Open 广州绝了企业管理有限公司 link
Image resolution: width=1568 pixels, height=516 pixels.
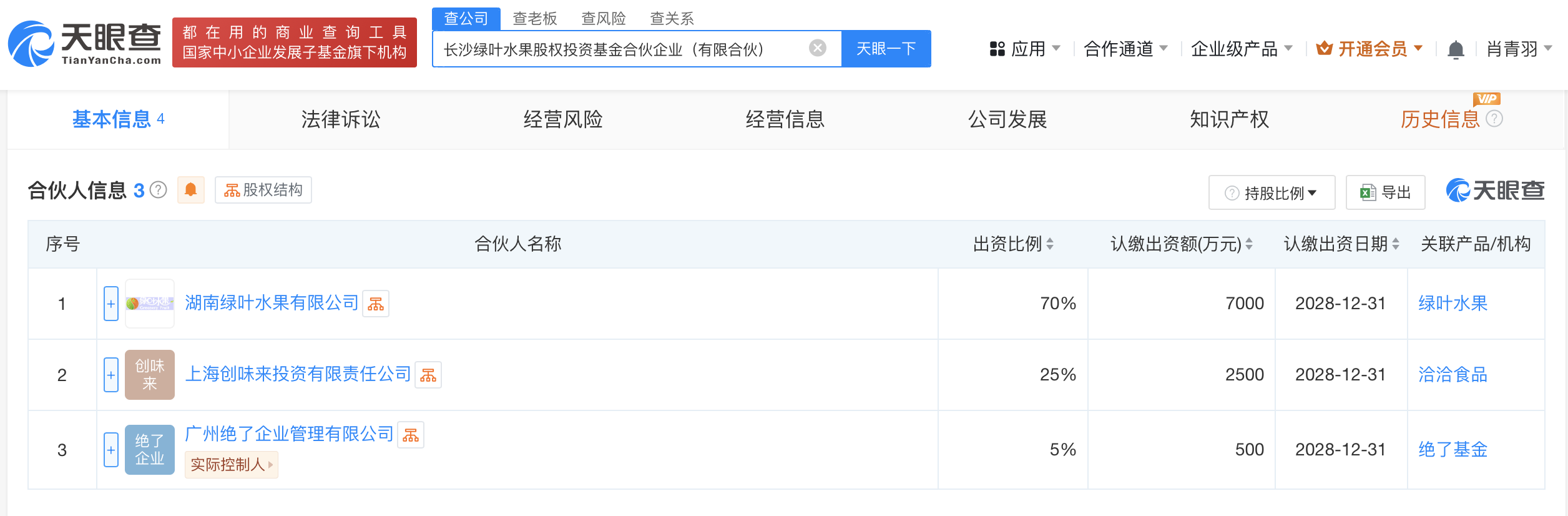pyautogui.click(x=290, y=434)
